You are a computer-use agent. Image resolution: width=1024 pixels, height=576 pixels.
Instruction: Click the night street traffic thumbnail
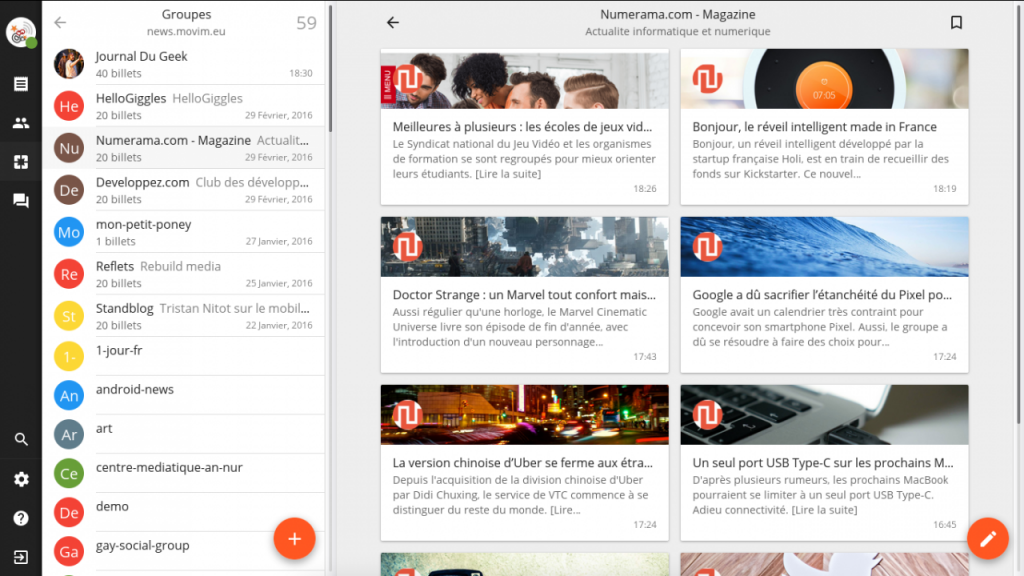[524, 415]
